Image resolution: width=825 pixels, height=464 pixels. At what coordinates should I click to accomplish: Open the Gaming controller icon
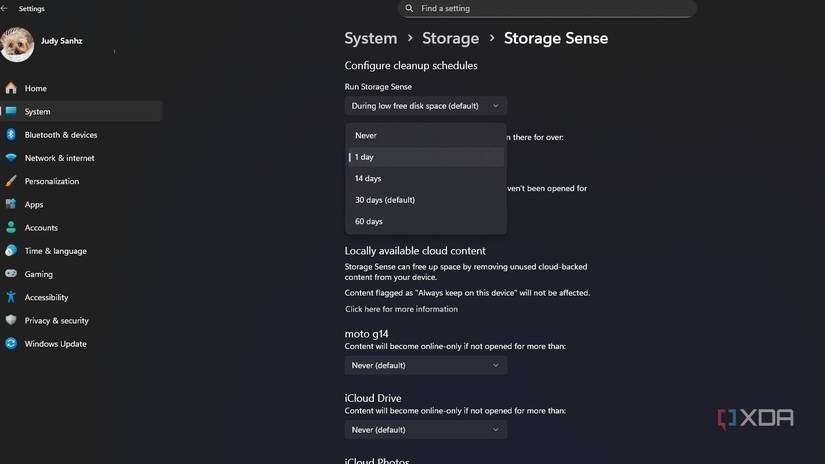[11, 274]
